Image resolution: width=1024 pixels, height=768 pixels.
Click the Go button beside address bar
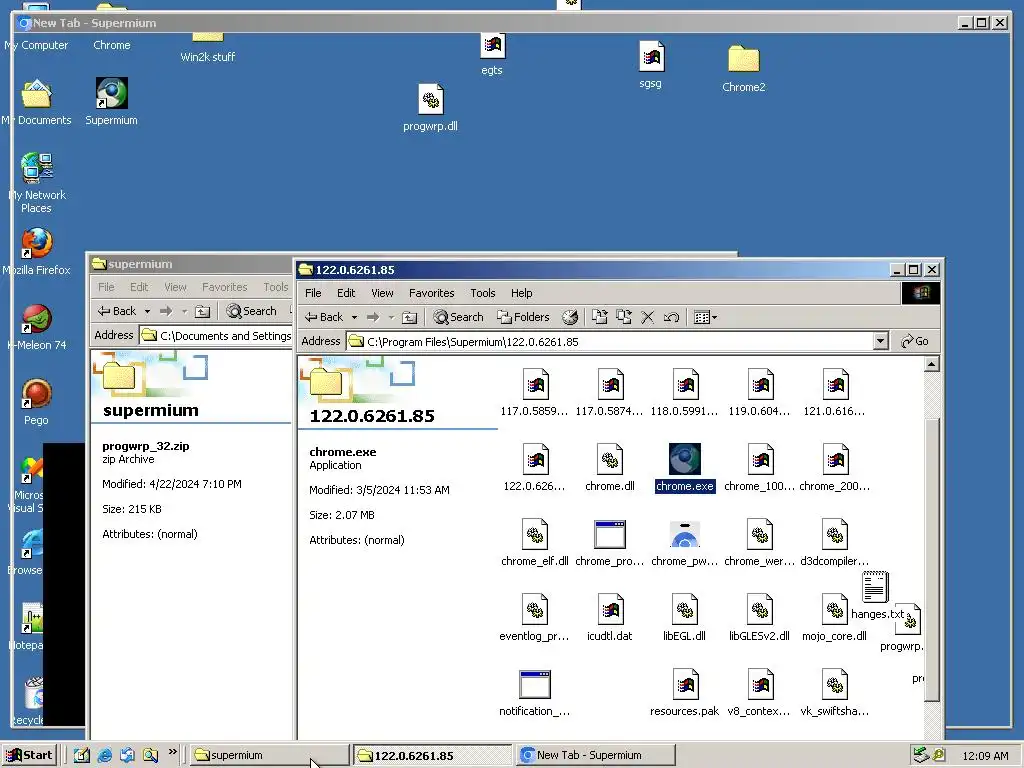914,341
